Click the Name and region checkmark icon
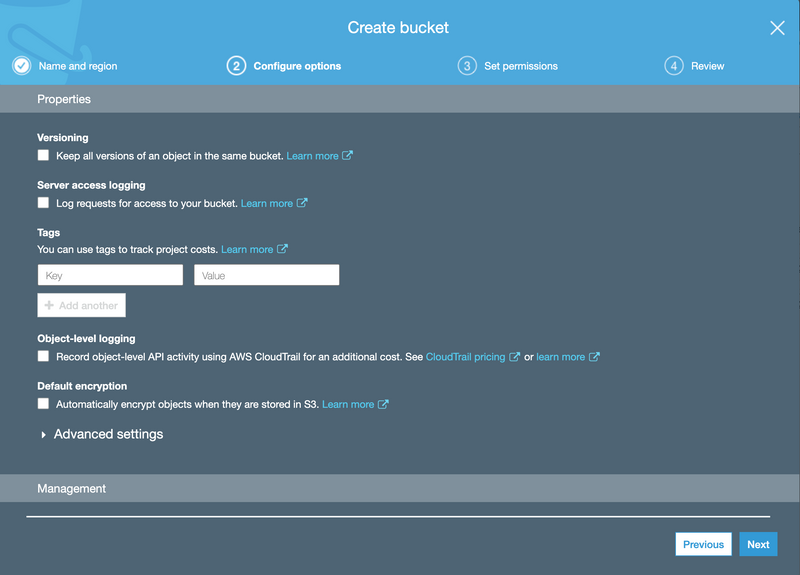Viewport: 800px width, 575px height. pyautogui.click(x=21, y=66)
